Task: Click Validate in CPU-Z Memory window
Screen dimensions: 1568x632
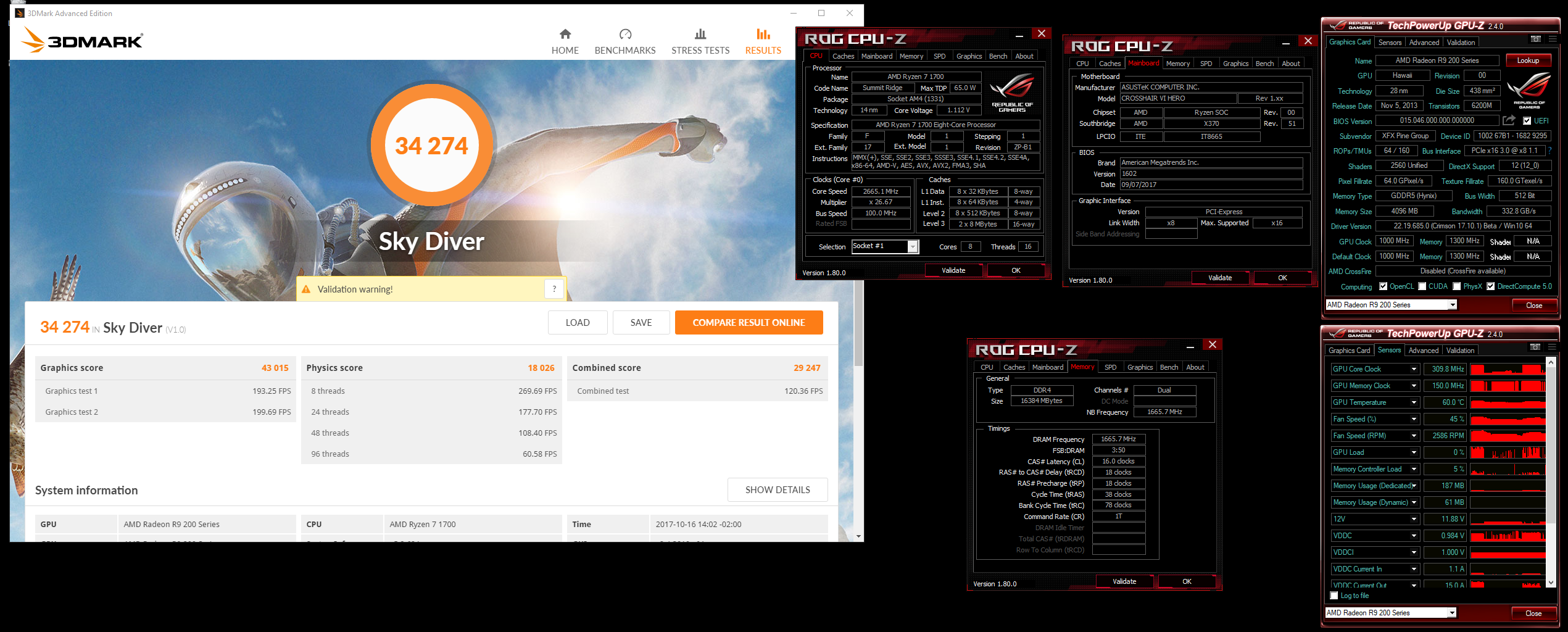Action: click(1124, 581)
